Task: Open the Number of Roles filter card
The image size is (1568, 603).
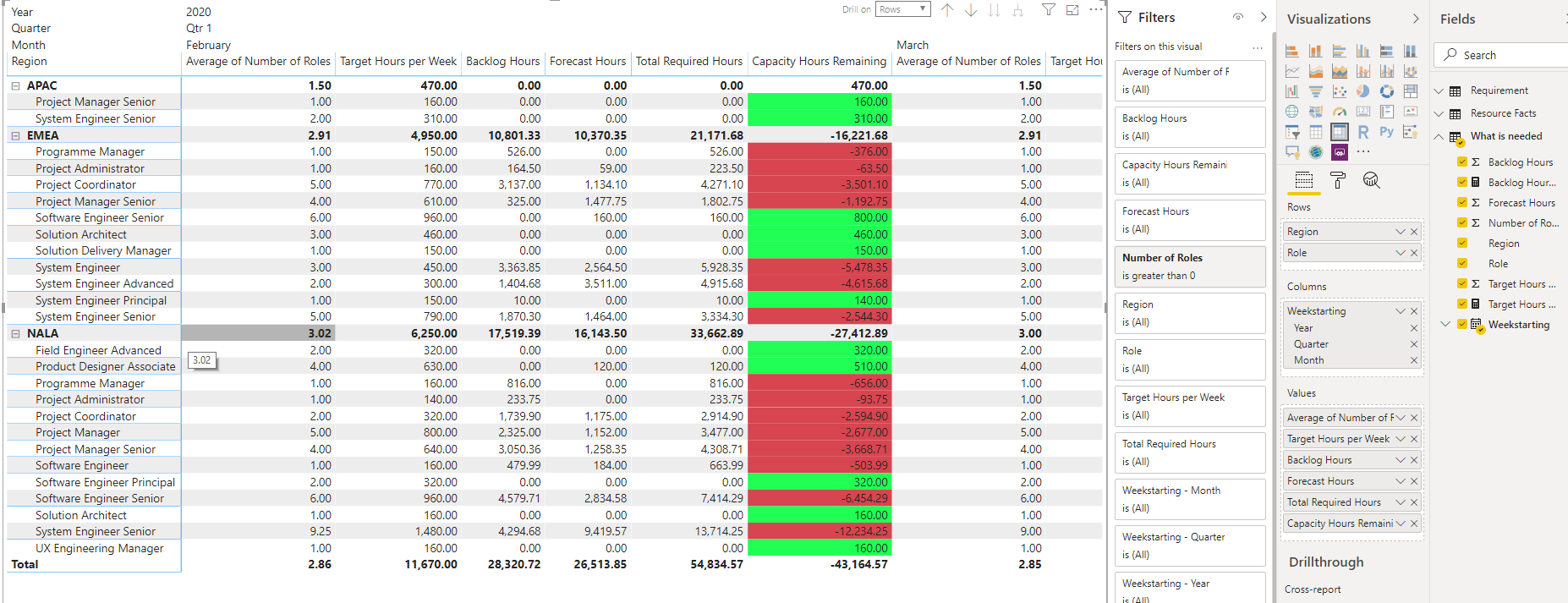Action: [1190, 266]
